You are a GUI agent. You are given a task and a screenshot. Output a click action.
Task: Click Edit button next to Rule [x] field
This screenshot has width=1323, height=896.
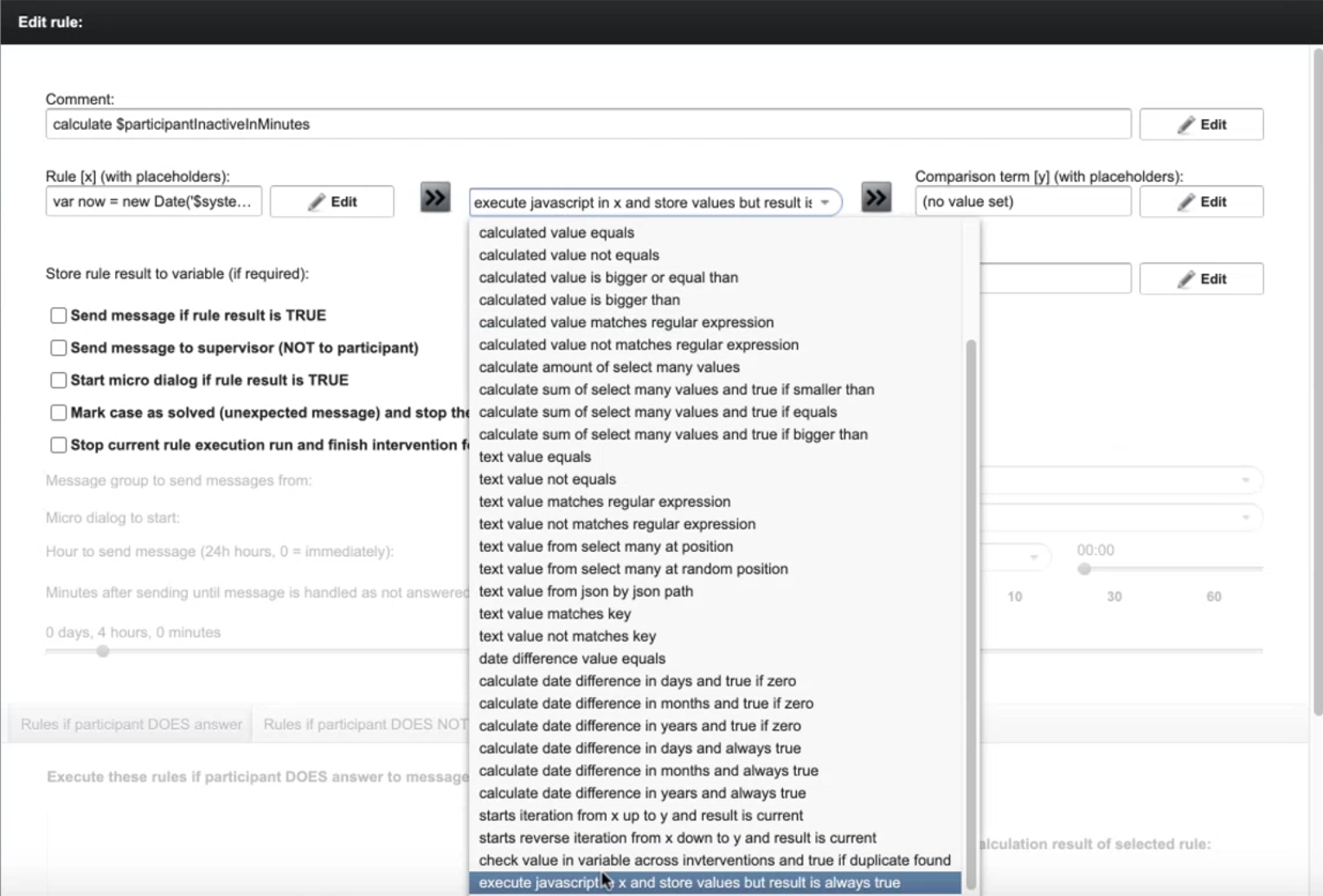coord(331,202)
